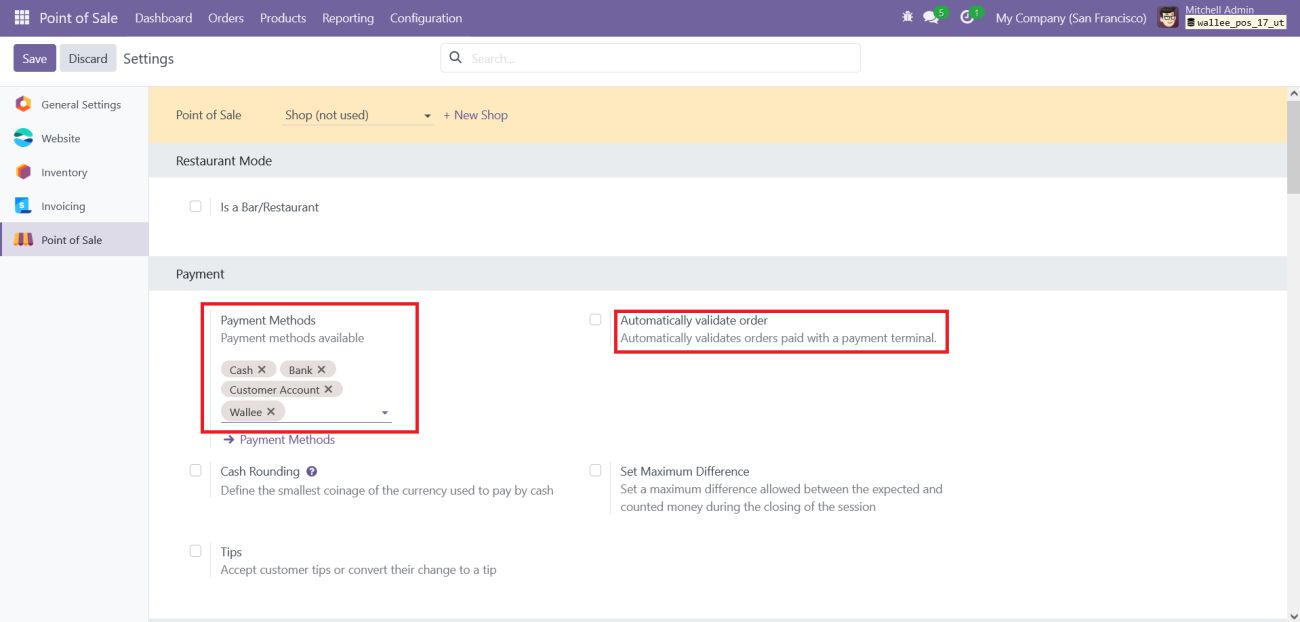The width and height of the screenshot is (1300, 622).
Task: Follow the Payment Methods arrow link
Action: coord(279,440)
